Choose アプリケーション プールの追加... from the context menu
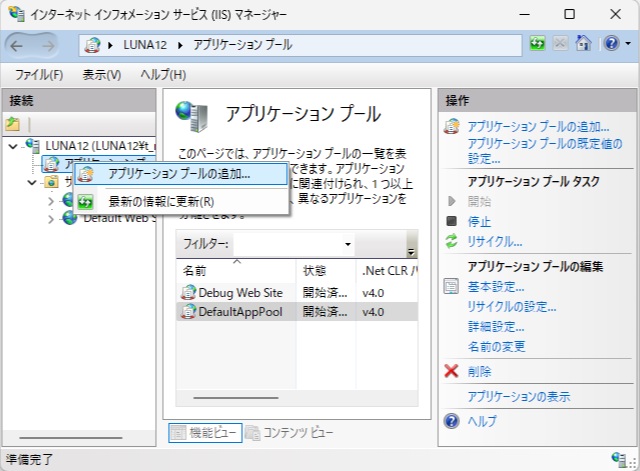This screenshot has height=471, width=640. 181,174
